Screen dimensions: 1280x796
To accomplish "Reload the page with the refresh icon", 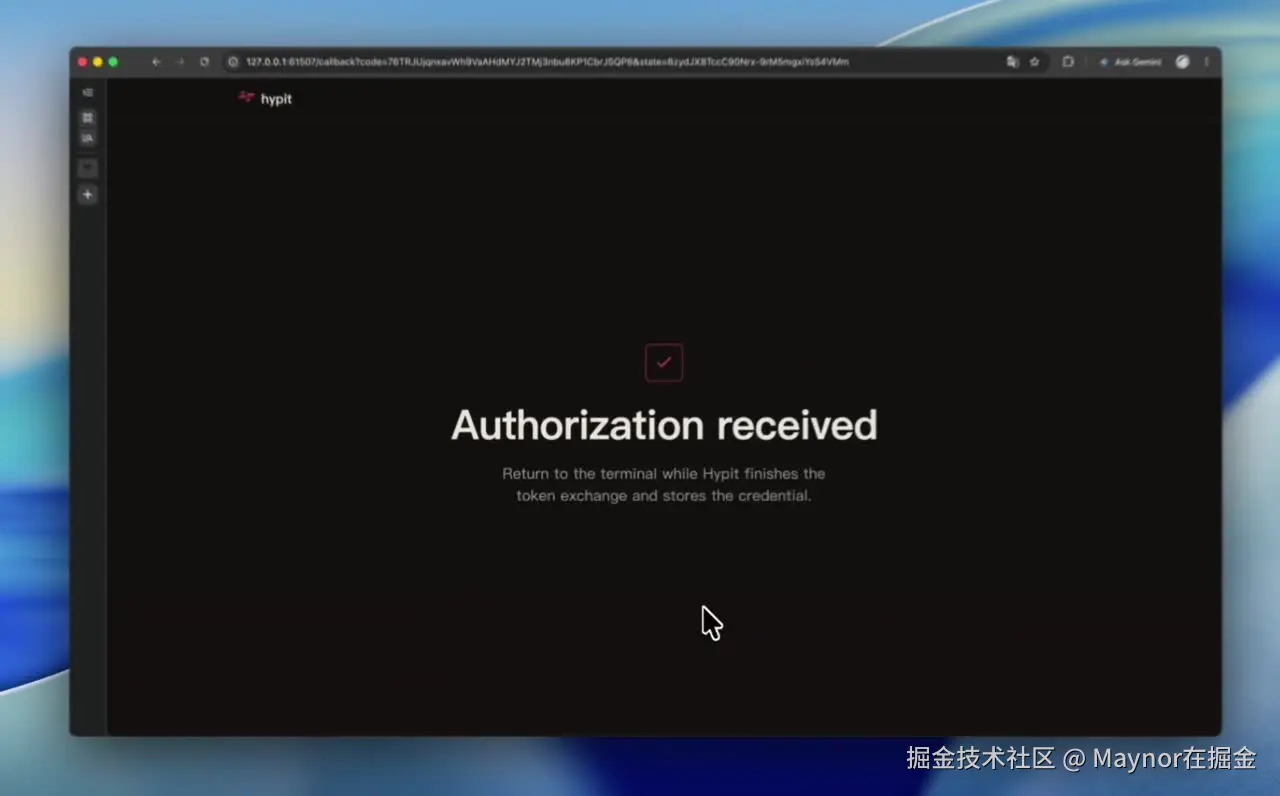I will click(204, 62).
